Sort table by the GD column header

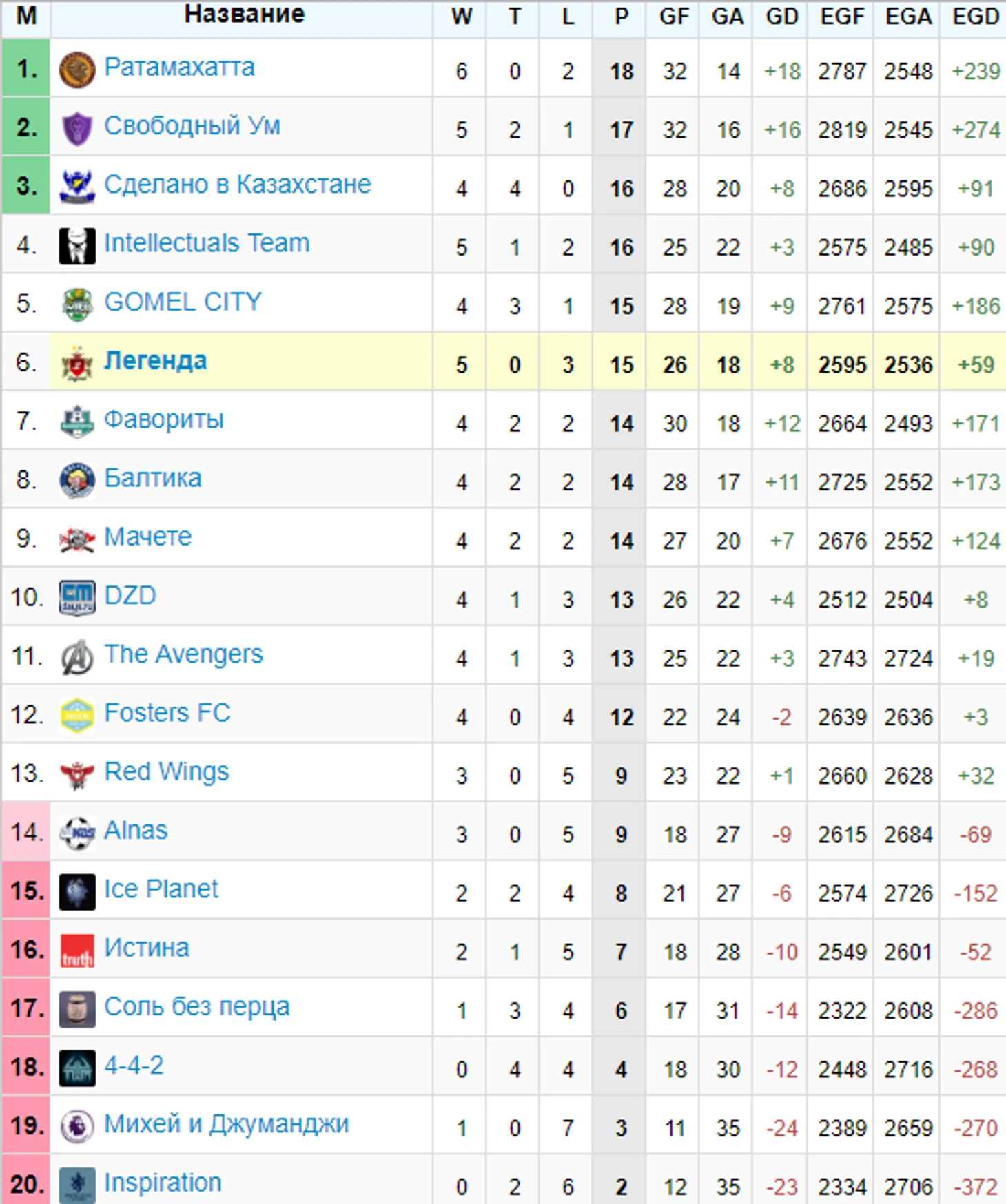(781, 16)
